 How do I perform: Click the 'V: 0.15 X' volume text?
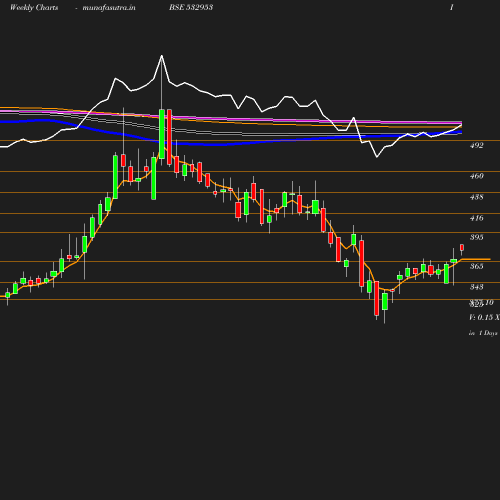(x=484, y=317)
